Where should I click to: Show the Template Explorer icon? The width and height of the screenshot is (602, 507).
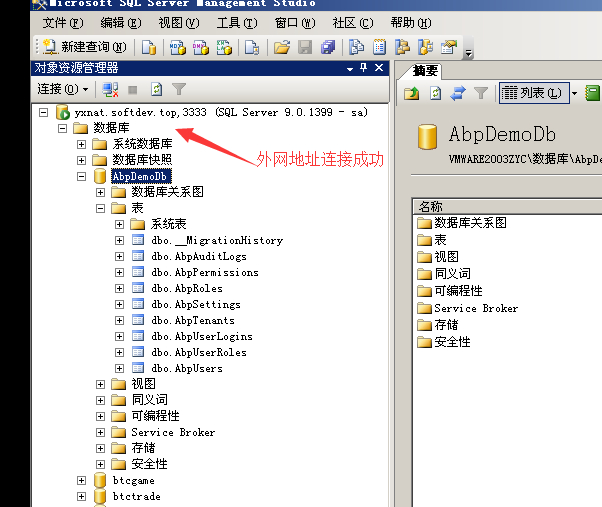[x=426, y=48]
